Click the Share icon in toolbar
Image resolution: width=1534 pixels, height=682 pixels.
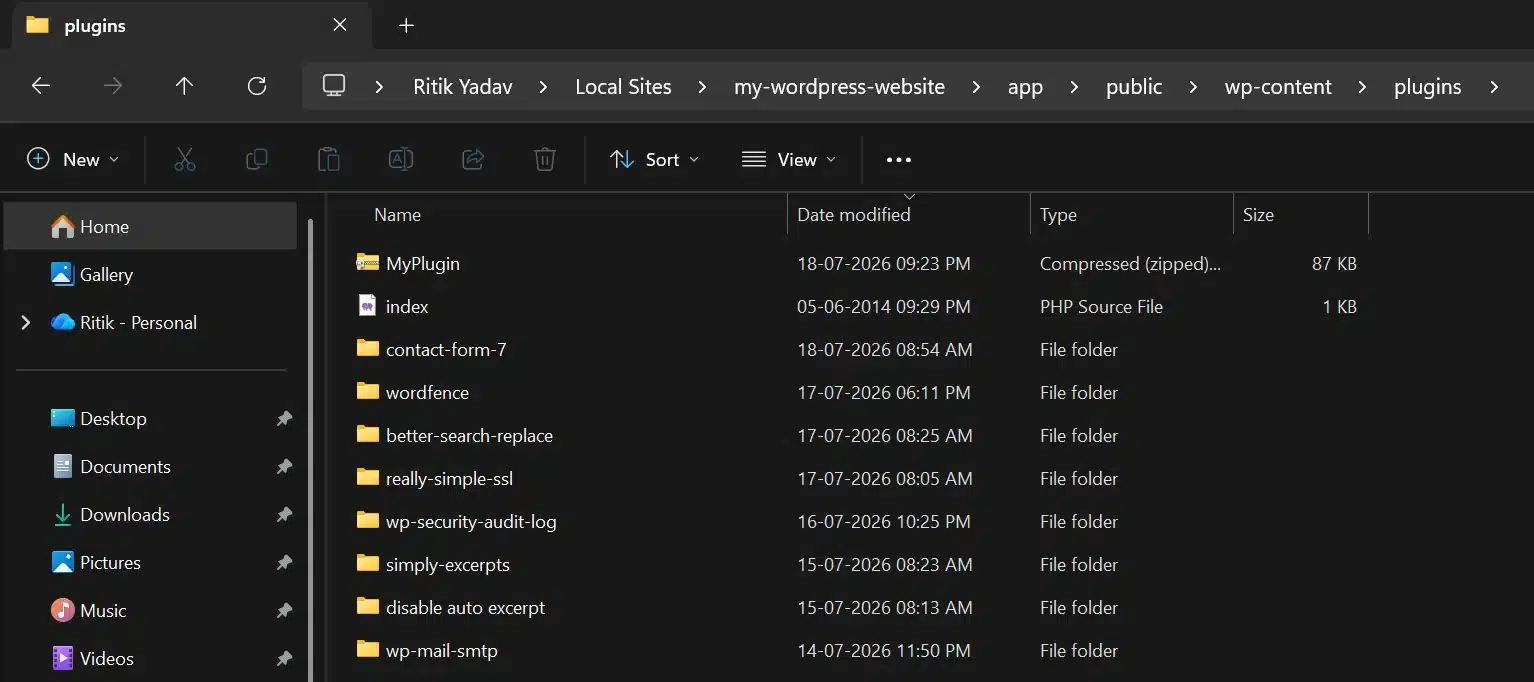(x=473, y=159)
